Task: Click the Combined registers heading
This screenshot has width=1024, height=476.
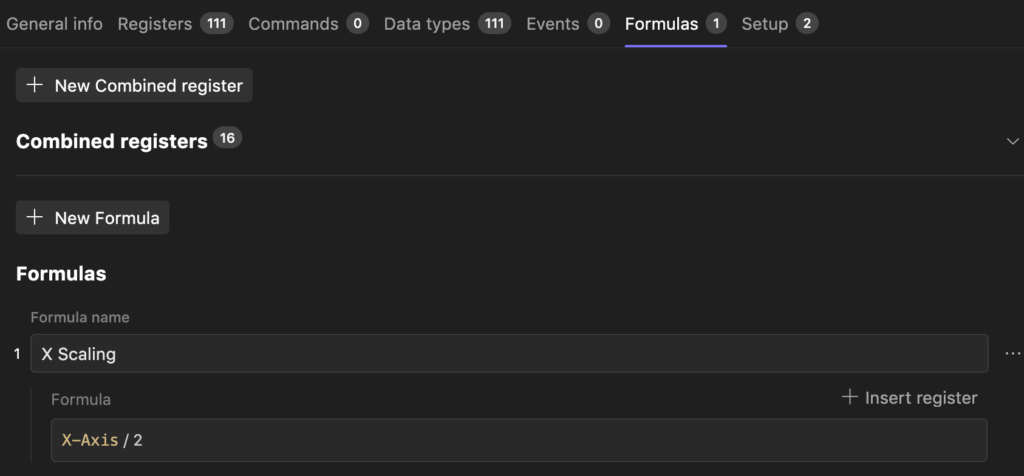Action: [x=111, y=141]
